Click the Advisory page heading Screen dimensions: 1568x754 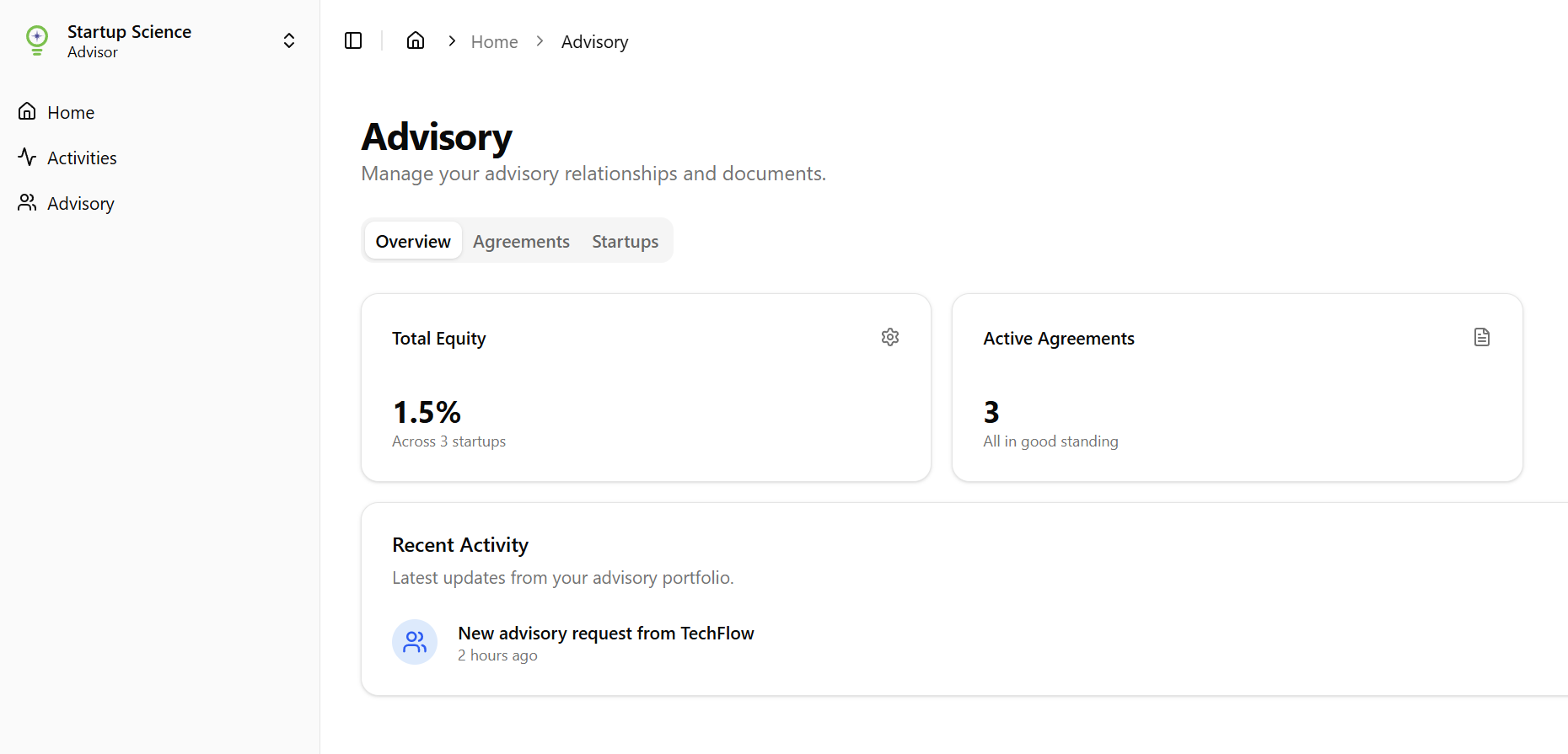pyautogui.click(x=437, y=136)
